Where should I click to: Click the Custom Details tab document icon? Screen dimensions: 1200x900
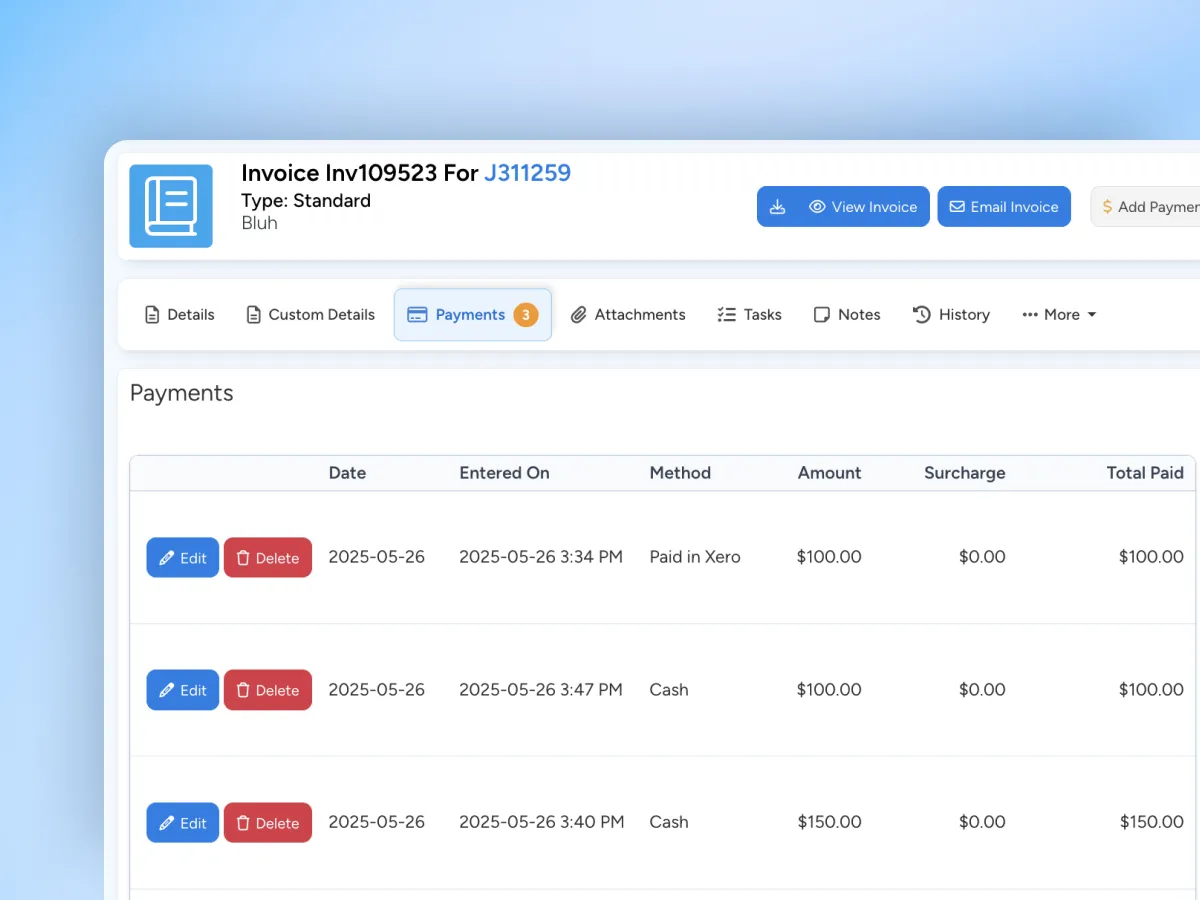coord(253,315)
